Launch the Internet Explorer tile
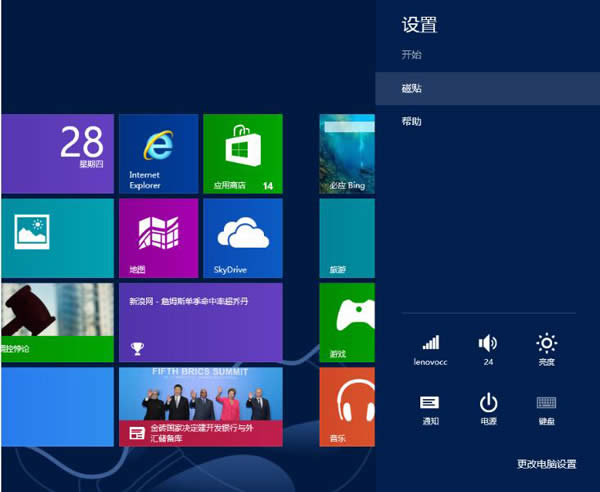 click(158, 154)
